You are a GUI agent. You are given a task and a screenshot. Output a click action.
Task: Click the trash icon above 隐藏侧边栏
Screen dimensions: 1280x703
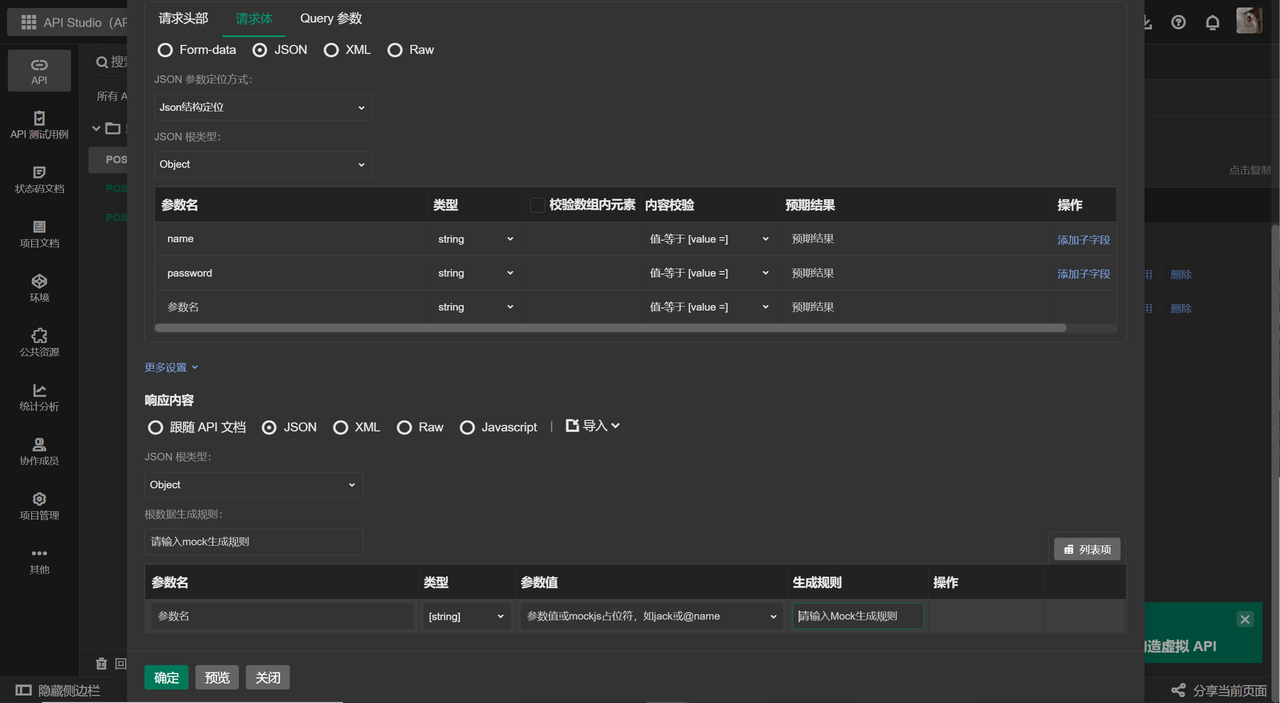(101, 663)
